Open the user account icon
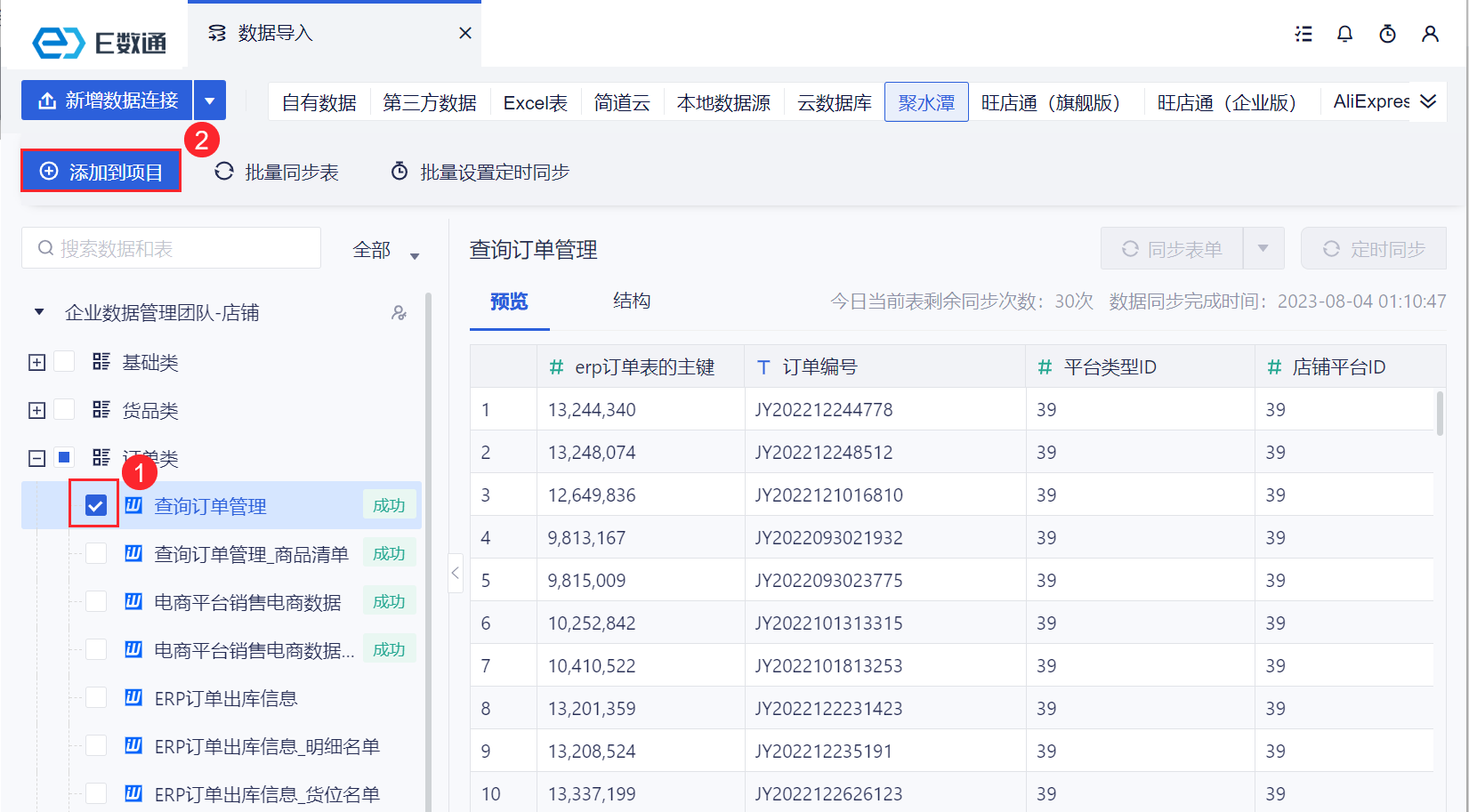The height and width of the screenshot is (812, 1469). click(1430, 34)
